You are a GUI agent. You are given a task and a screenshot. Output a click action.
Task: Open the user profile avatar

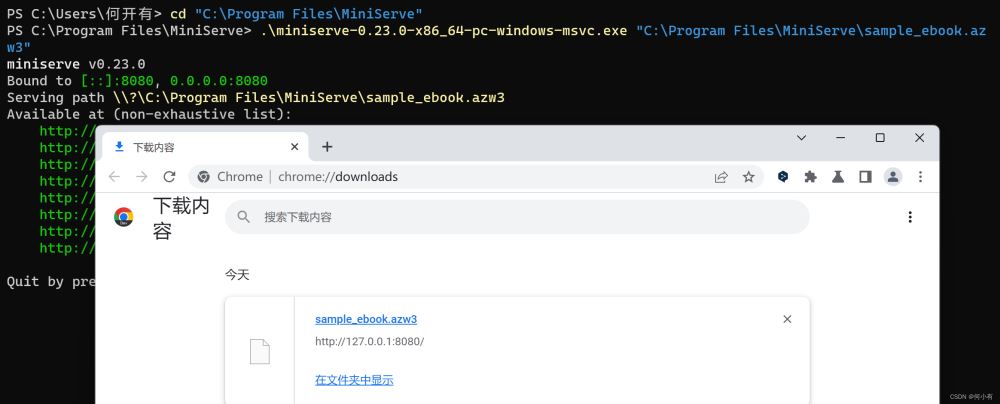coord(893,177)
